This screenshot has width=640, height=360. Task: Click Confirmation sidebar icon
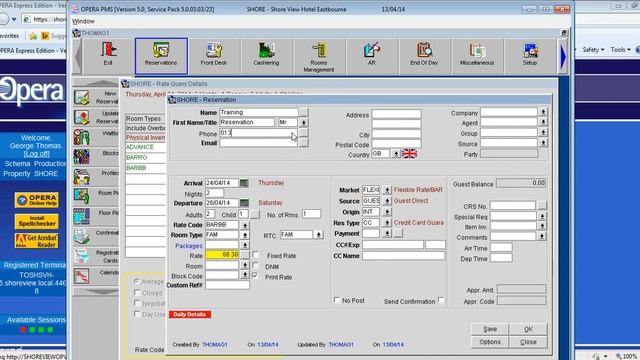point(82,236)
